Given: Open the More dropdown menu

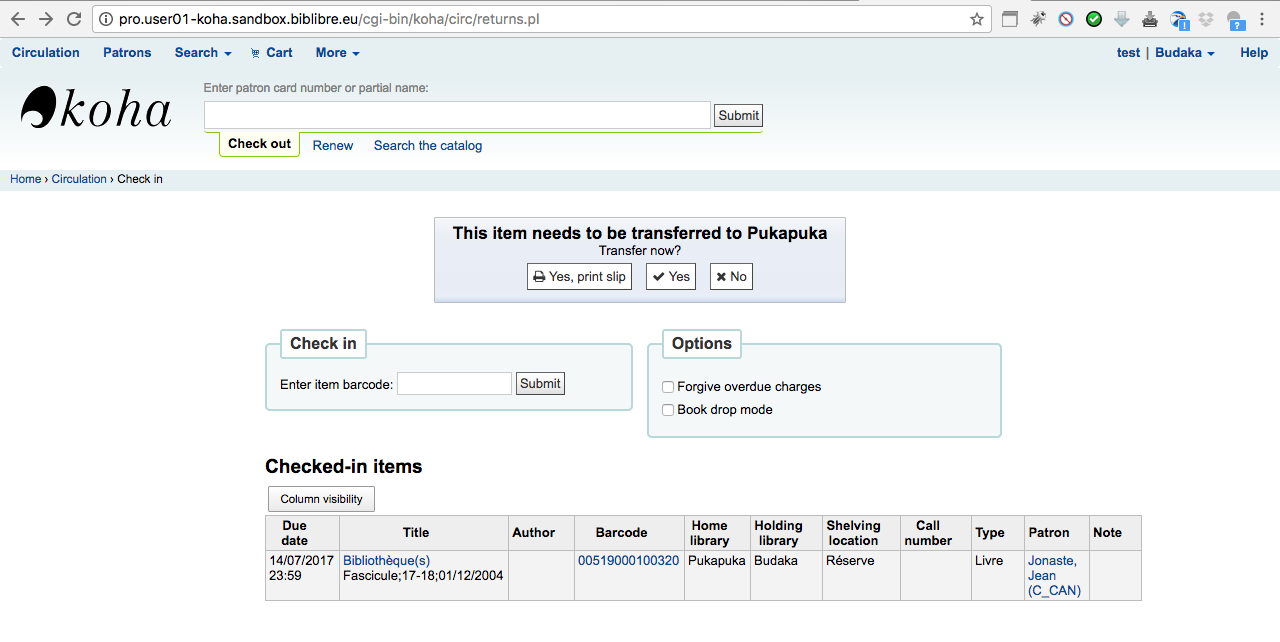Looking at the screenshot, I should click(337, 53).
